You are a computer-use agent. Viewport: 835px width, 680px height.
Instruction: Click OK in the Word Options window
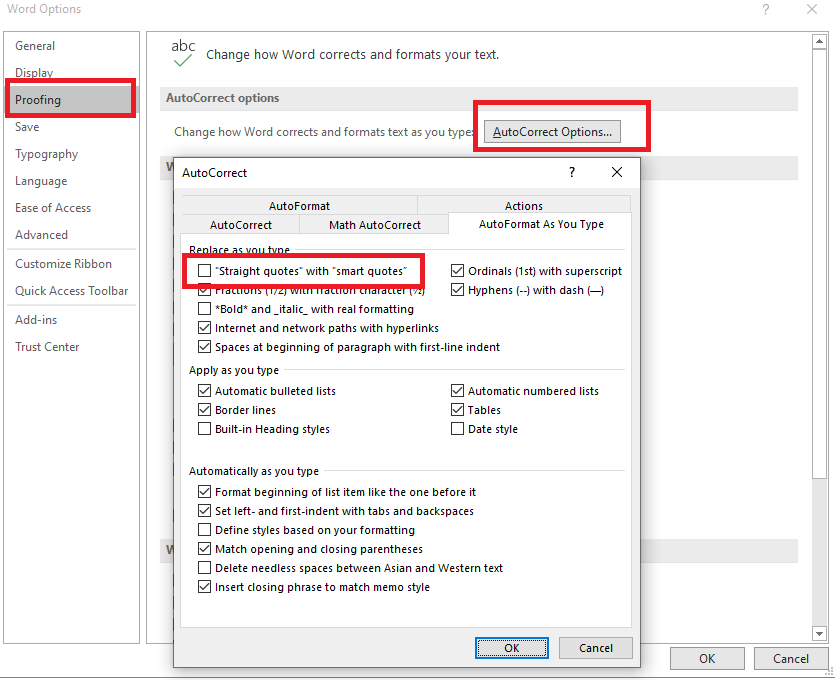click(x=707, y=659)
